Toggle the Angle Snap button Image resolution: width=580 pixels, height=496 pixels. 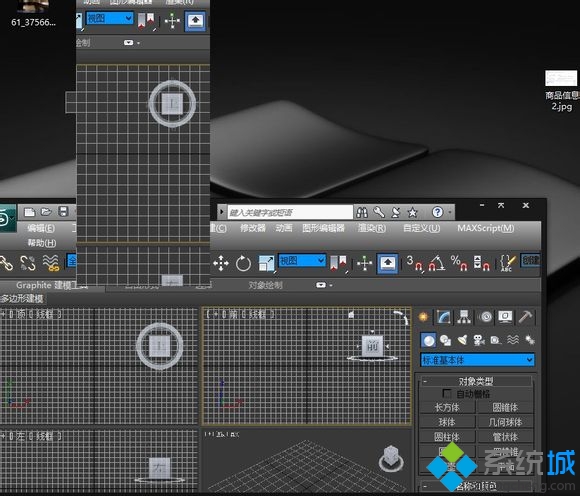(437, 263)
